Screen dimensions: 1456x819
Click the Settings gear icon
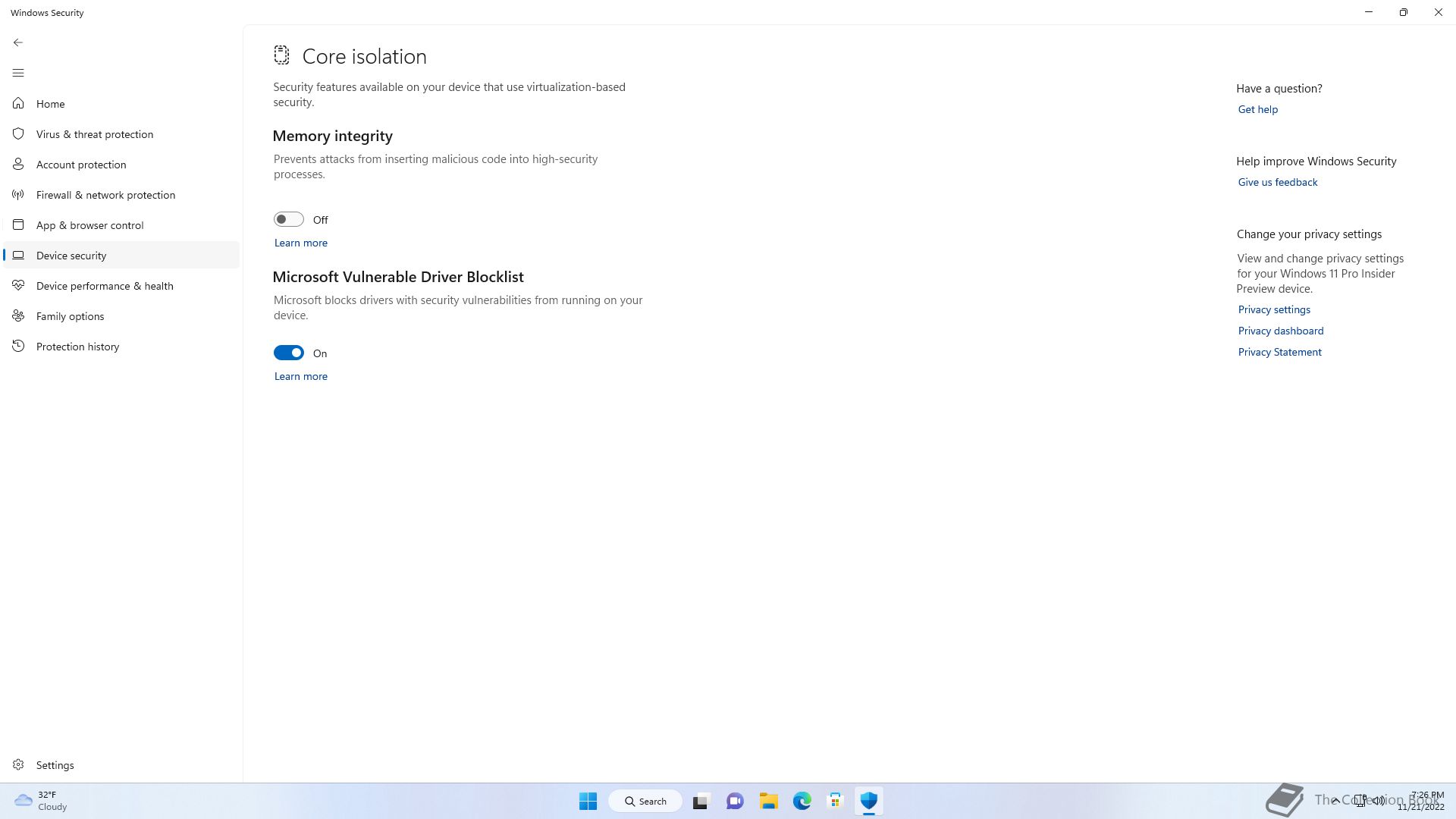click(x=18, y=764)
